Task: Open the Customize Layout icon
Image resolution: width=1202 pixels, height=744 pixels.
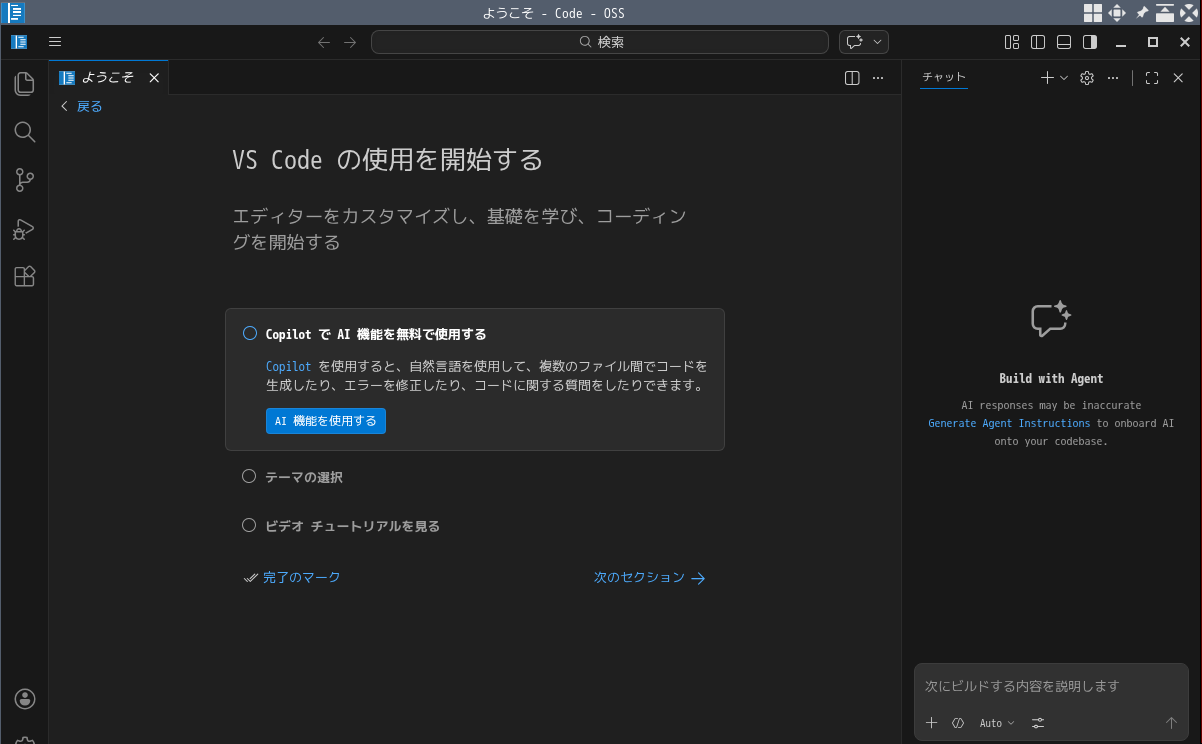Action: (1012, 42)
